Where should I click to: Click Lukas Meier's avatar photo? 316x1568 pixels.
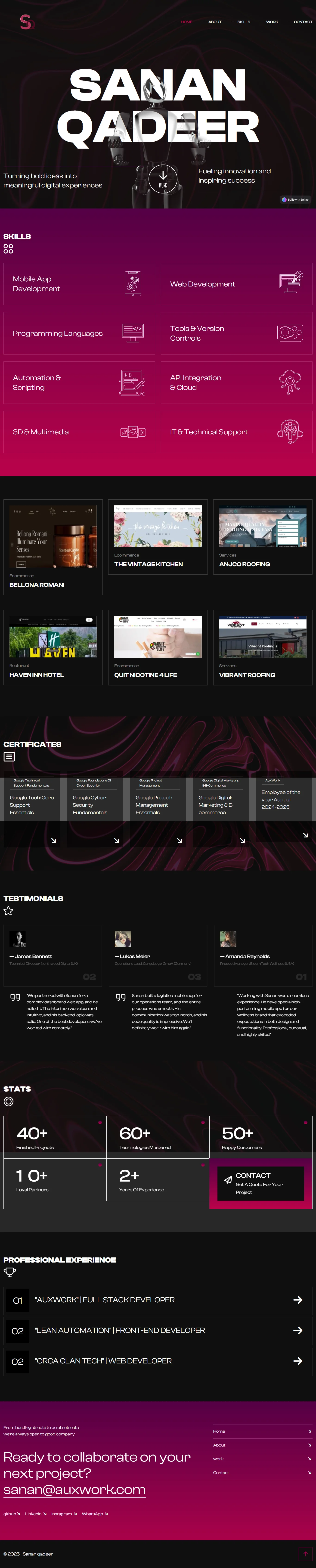123,939
